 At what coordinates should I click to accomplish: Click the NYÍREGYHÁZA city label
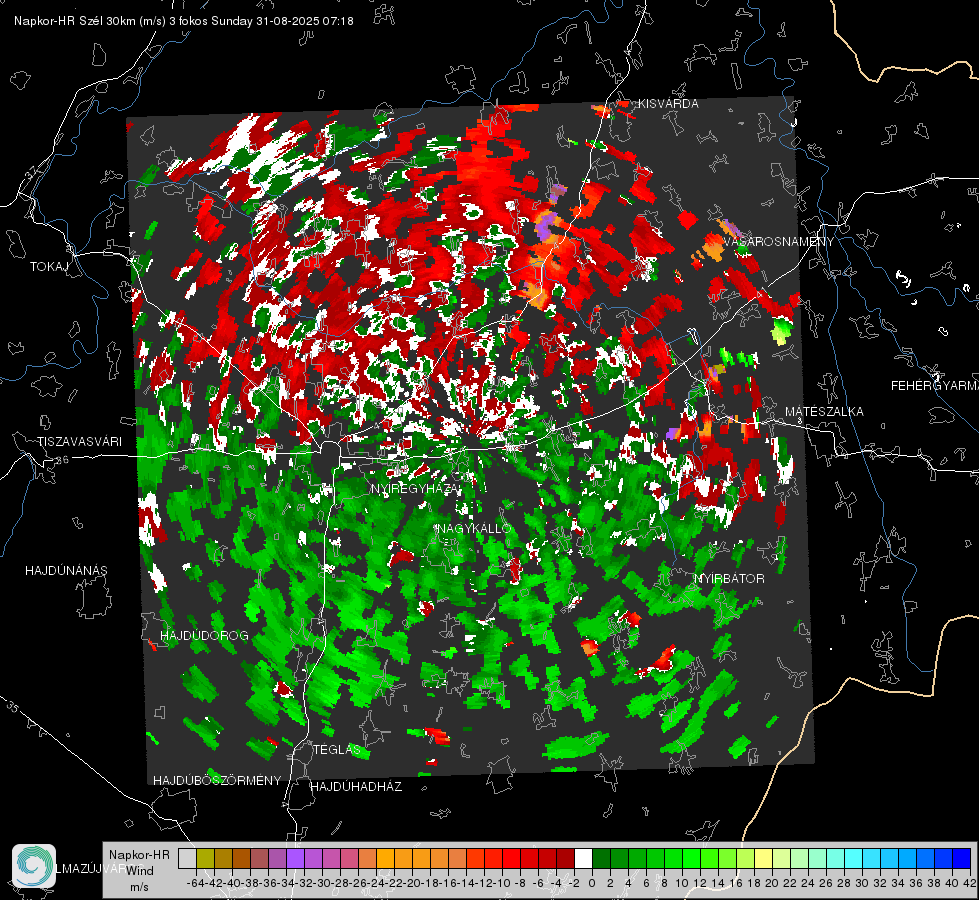pos(416,488)
